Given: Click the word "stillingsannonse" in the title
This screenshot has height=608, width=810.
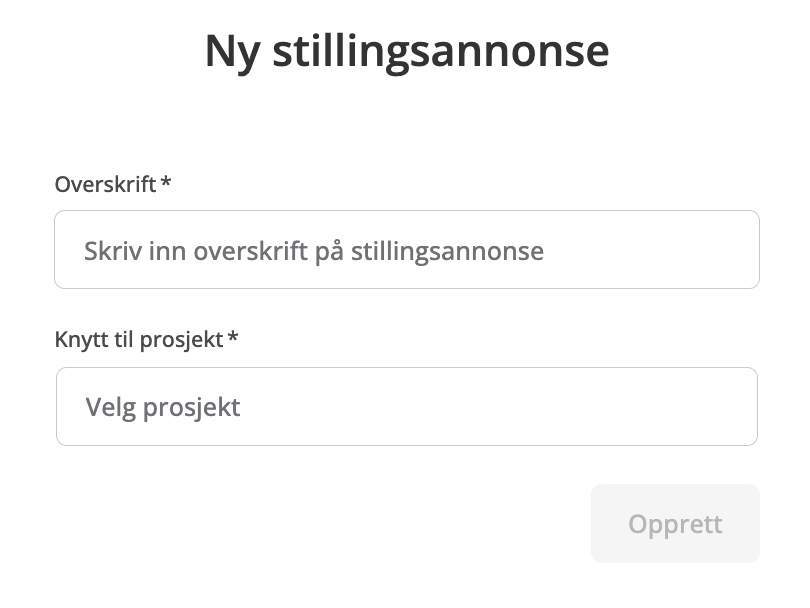Looking at the screenshot, I should [x=440, y=51].
